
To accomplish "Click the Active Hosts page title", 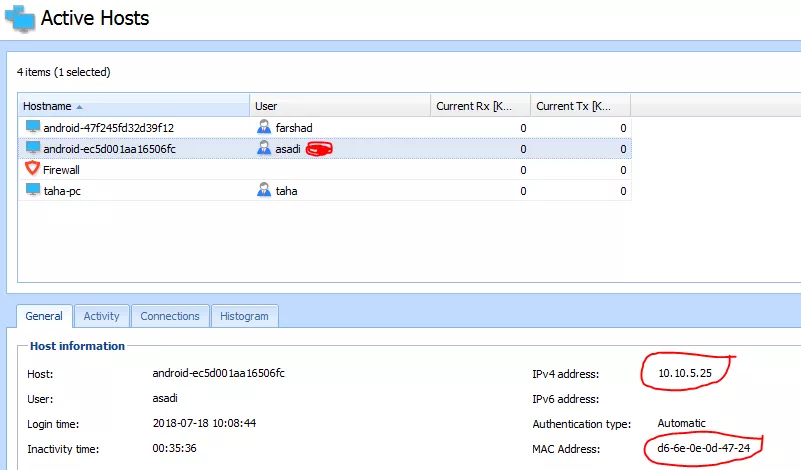I will coord(95,18).
